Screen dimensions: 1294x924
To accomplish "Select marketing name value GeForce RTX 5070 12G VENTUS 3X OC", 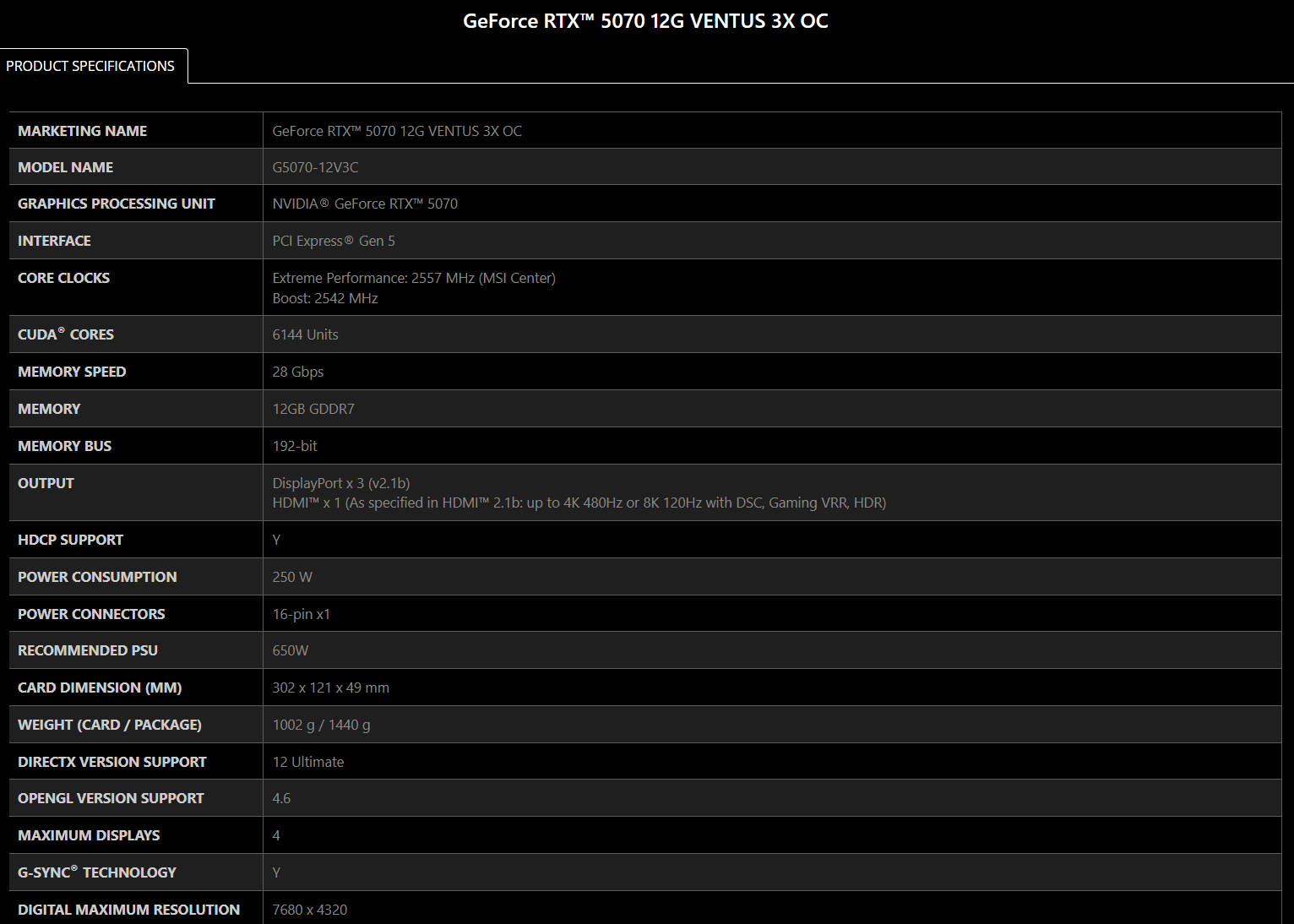I will click(x=397, y=131).
